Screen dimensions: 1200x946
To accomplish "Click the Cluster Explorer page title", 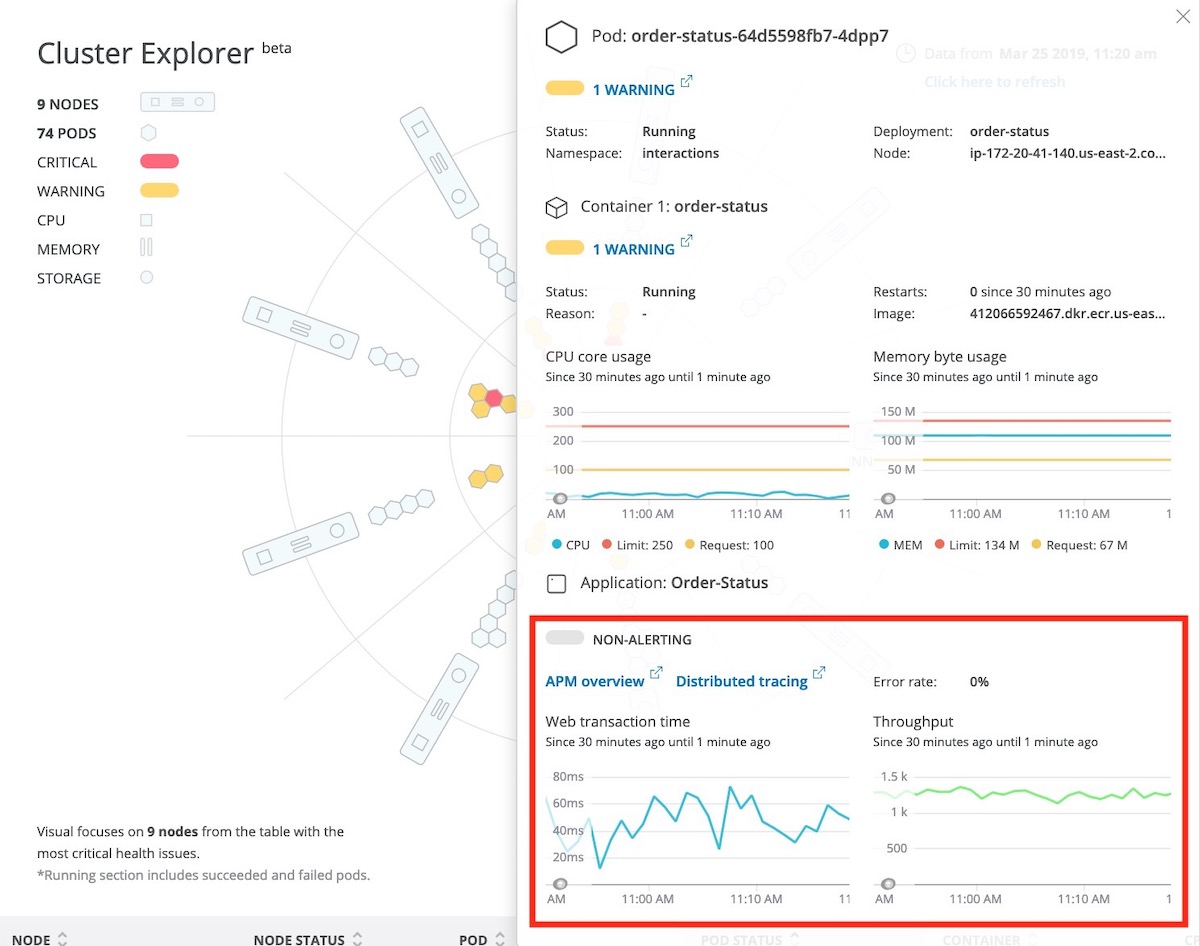I will (145, 53).
